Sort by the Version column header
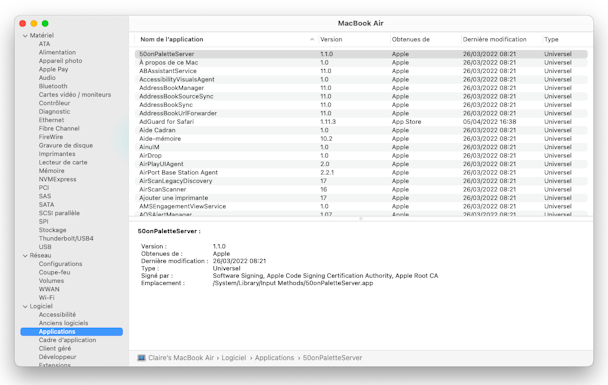The height and width of the screenshot is (385, 608). point(331,39)
